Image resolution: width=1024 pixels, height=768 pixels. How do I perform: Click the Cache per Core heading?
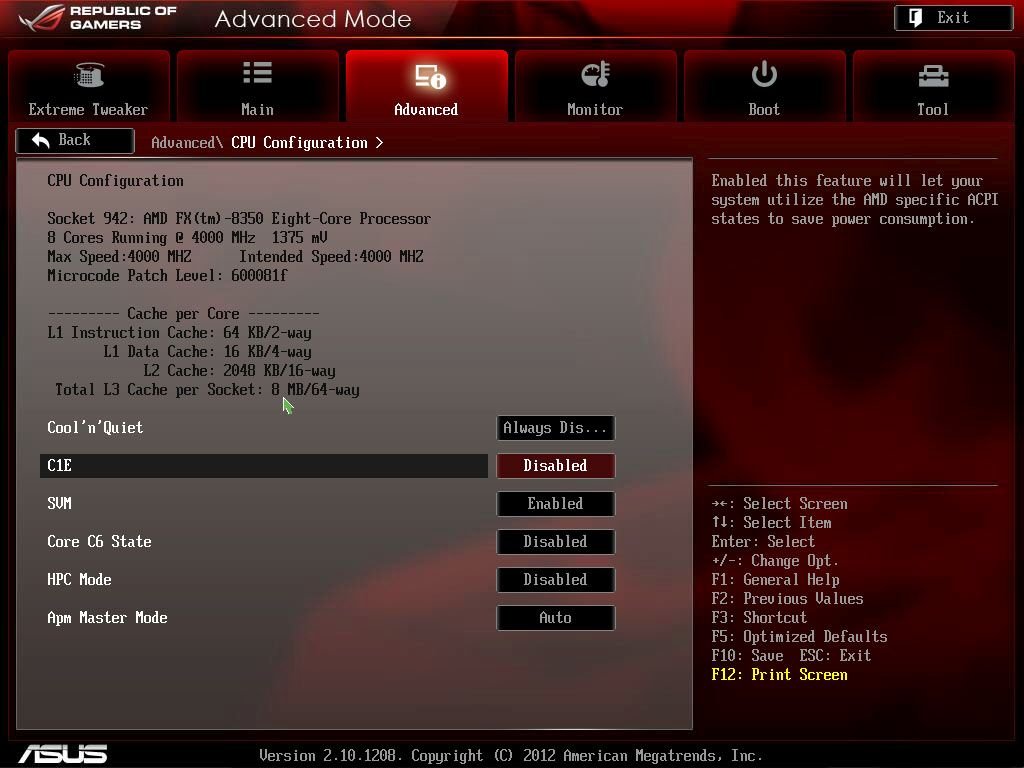click(184, 313)
